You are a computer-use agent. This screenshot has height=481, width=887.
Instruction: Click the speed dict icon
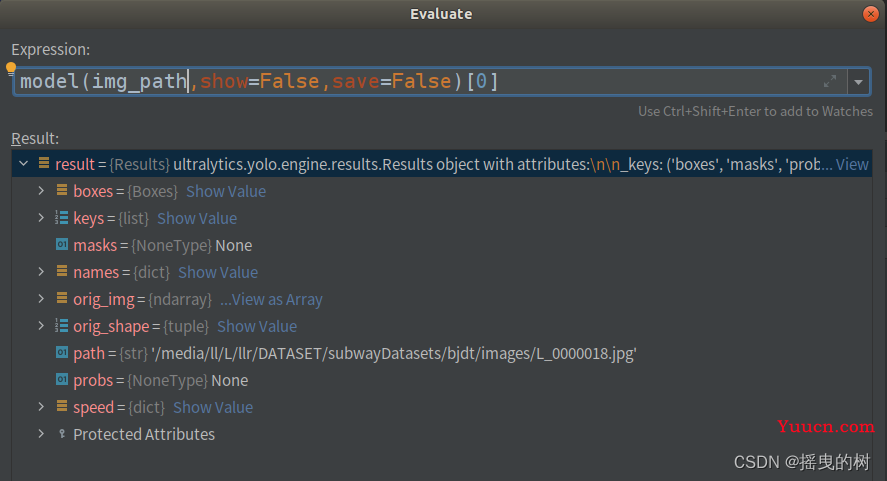(x=62, y=407)
